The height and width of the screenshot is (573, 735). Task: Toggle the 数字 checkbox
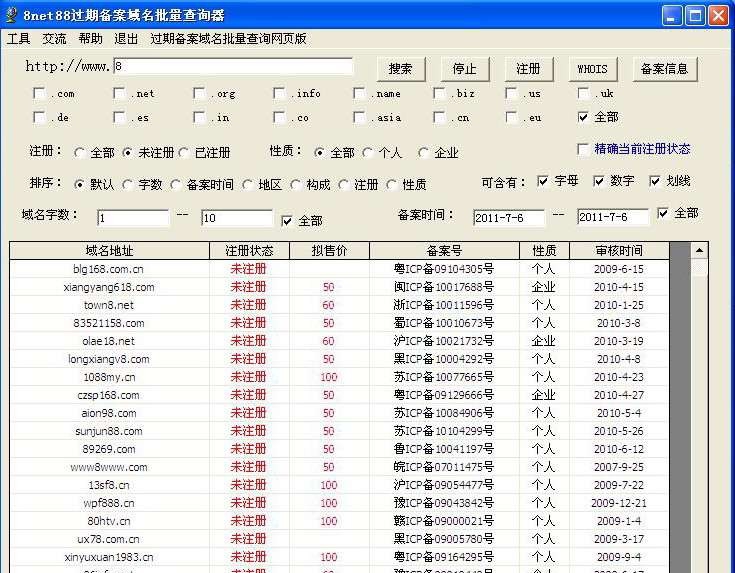(599, 181)
